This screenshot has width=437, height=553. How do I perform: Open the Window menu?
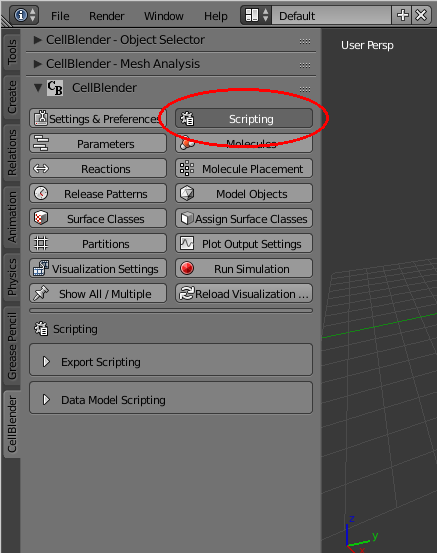coord(164,16)
